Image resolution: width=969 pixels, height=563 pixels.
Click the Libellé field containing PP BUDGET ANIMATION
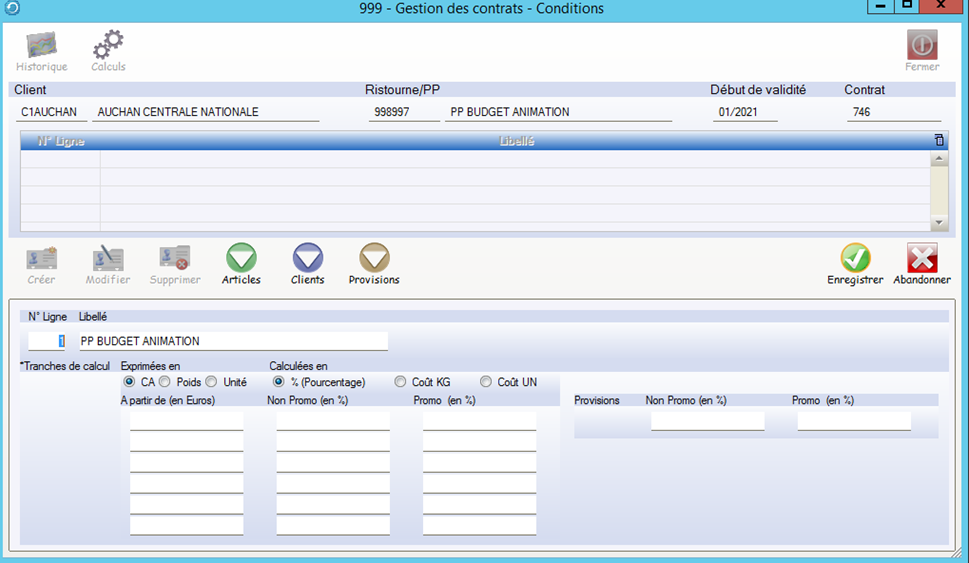coord(232,341)
